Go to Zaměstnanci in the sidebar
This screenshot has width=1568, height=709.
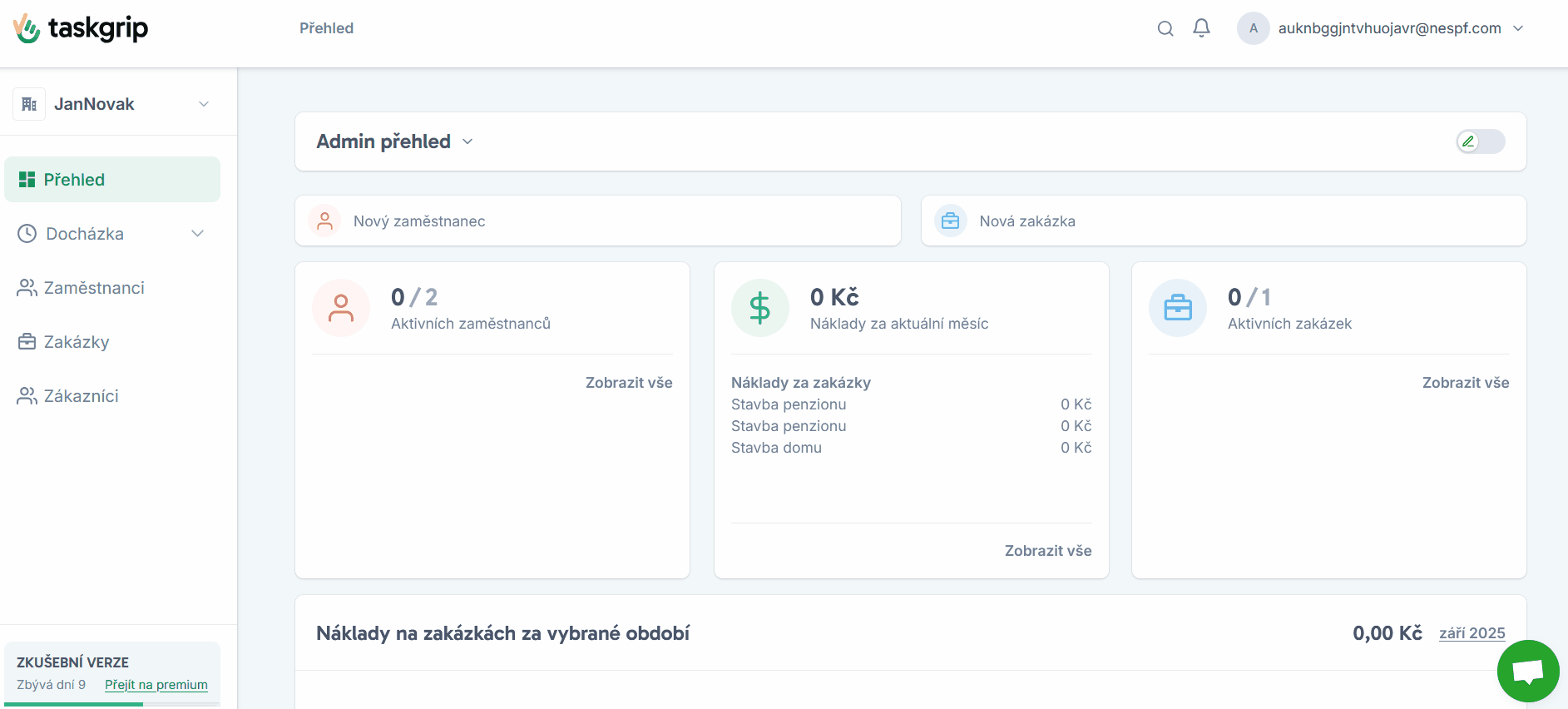(94, 288)
